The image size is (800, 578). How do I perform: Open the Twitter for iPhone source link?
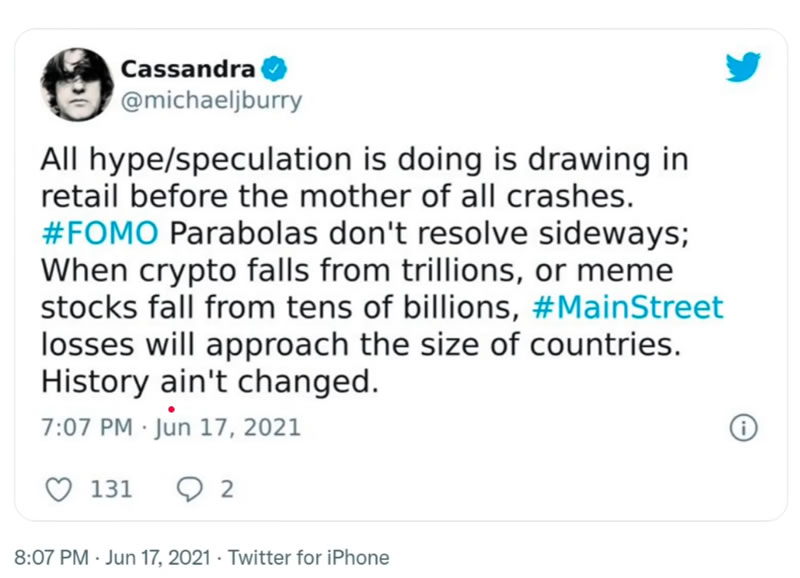pos(309,557)
